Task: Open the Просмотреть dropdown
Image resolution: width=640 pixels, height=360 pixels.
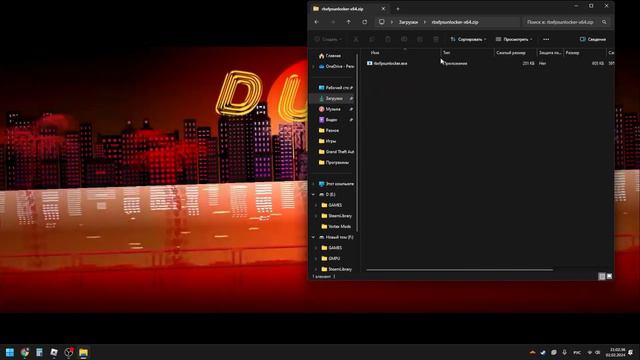Action: [x=514, y=39]
